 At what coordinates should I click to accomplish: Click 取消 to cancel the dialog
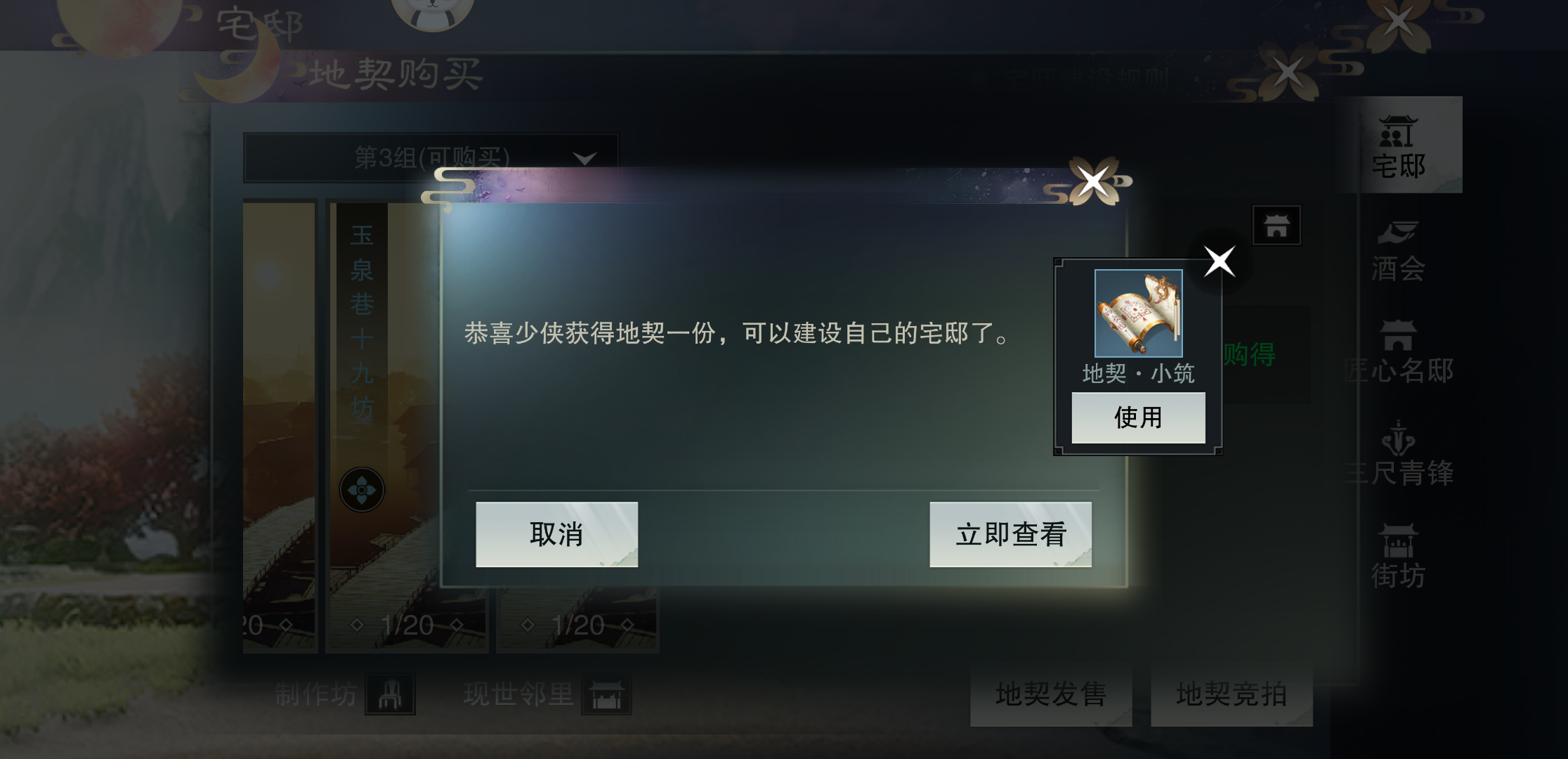pos(556,534)
